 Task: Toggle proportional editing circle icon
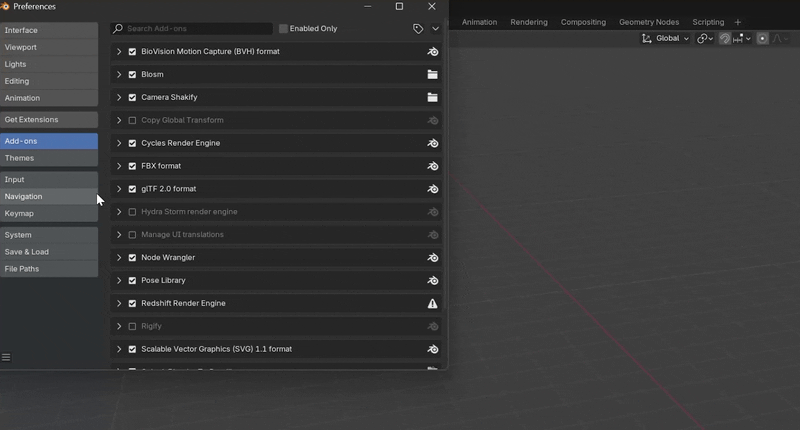point(762,38)
